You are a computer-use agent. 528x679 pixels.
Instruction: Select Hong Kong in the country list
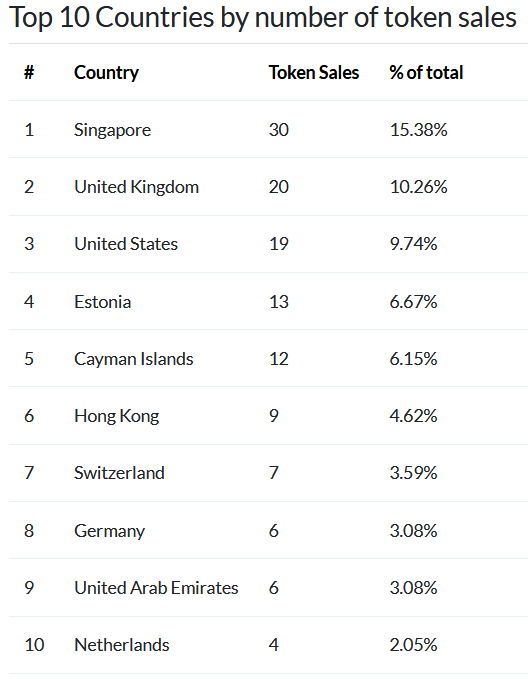(x=117, y=416)
